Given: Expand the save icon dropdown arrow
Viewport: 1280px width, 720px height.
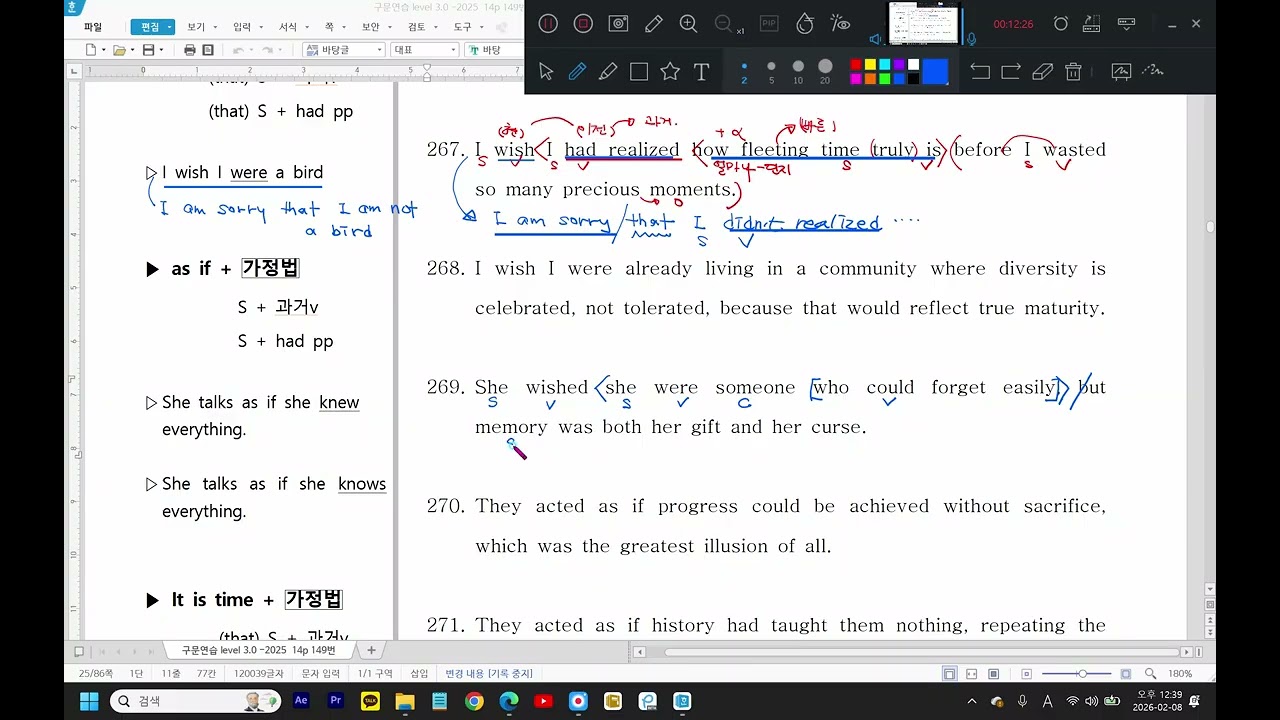Looking at the screenshot, I should [x=161, y=50].
